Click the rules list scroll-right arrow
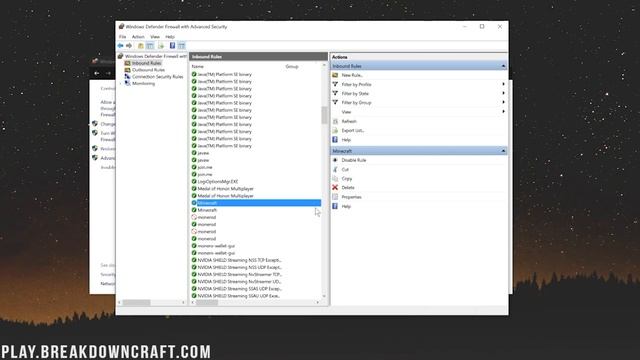 (318, 302)
